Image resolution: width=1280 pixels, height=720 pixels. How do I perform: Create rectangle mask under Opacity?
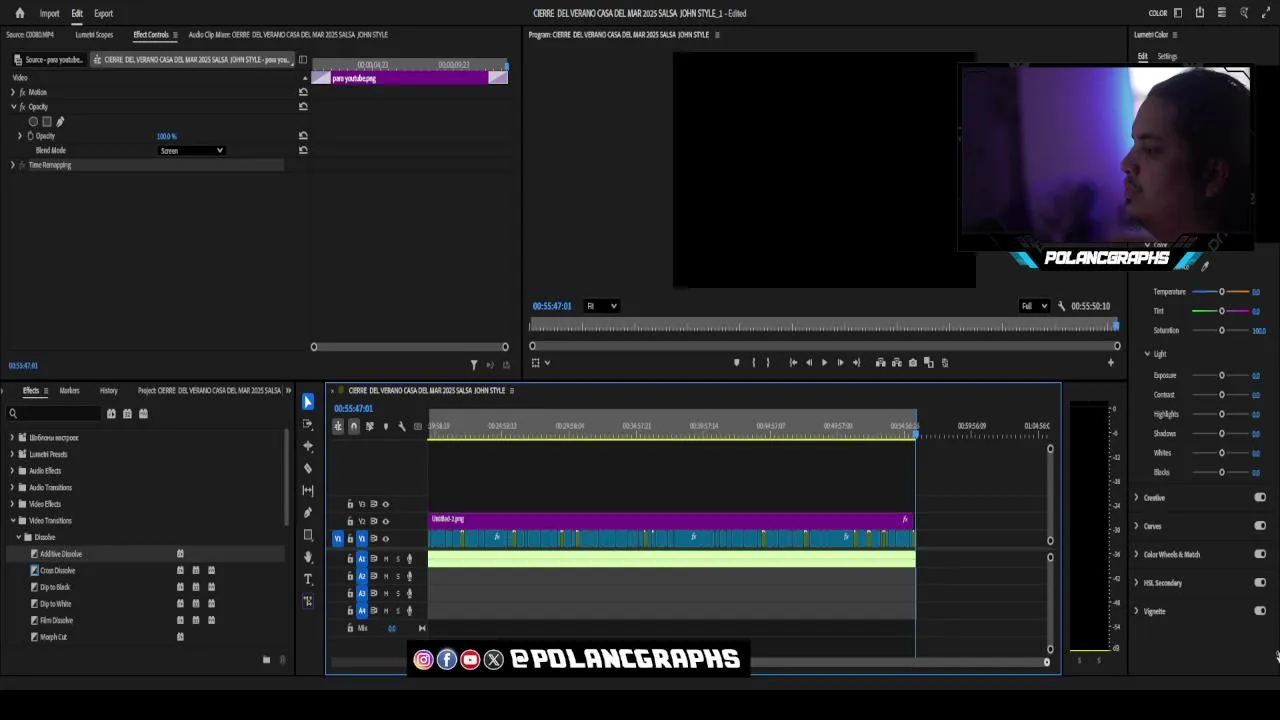click(46, 121)
